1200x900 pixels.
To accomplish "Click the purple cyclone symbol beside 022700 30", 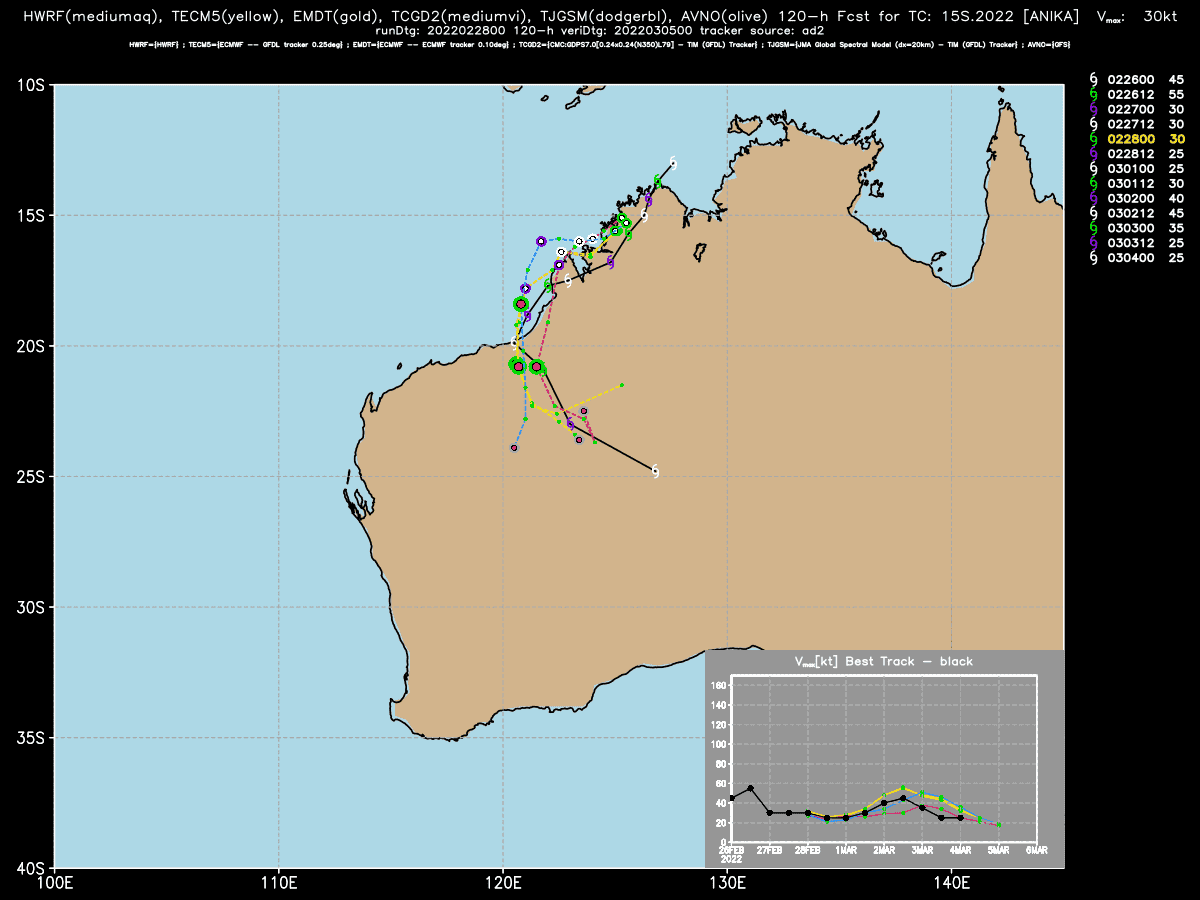I will point(1094,109).
